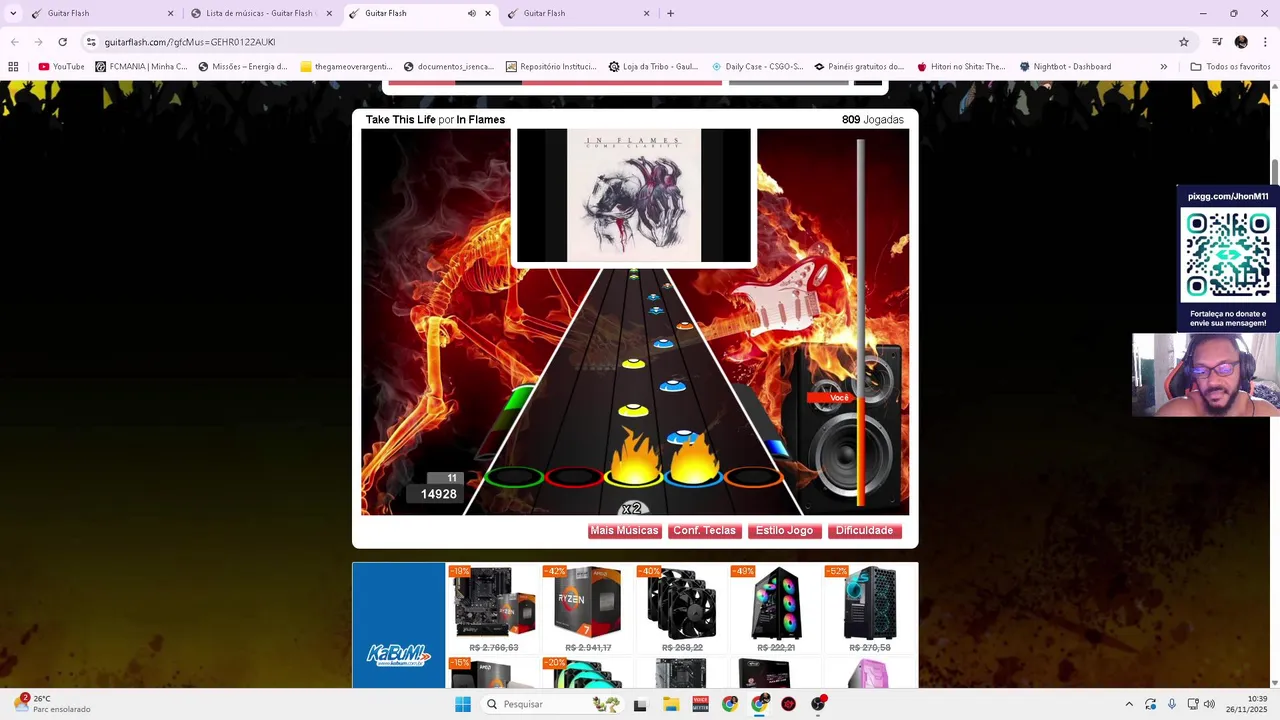Open the Todos os favoritos folder

(1230, 67)
